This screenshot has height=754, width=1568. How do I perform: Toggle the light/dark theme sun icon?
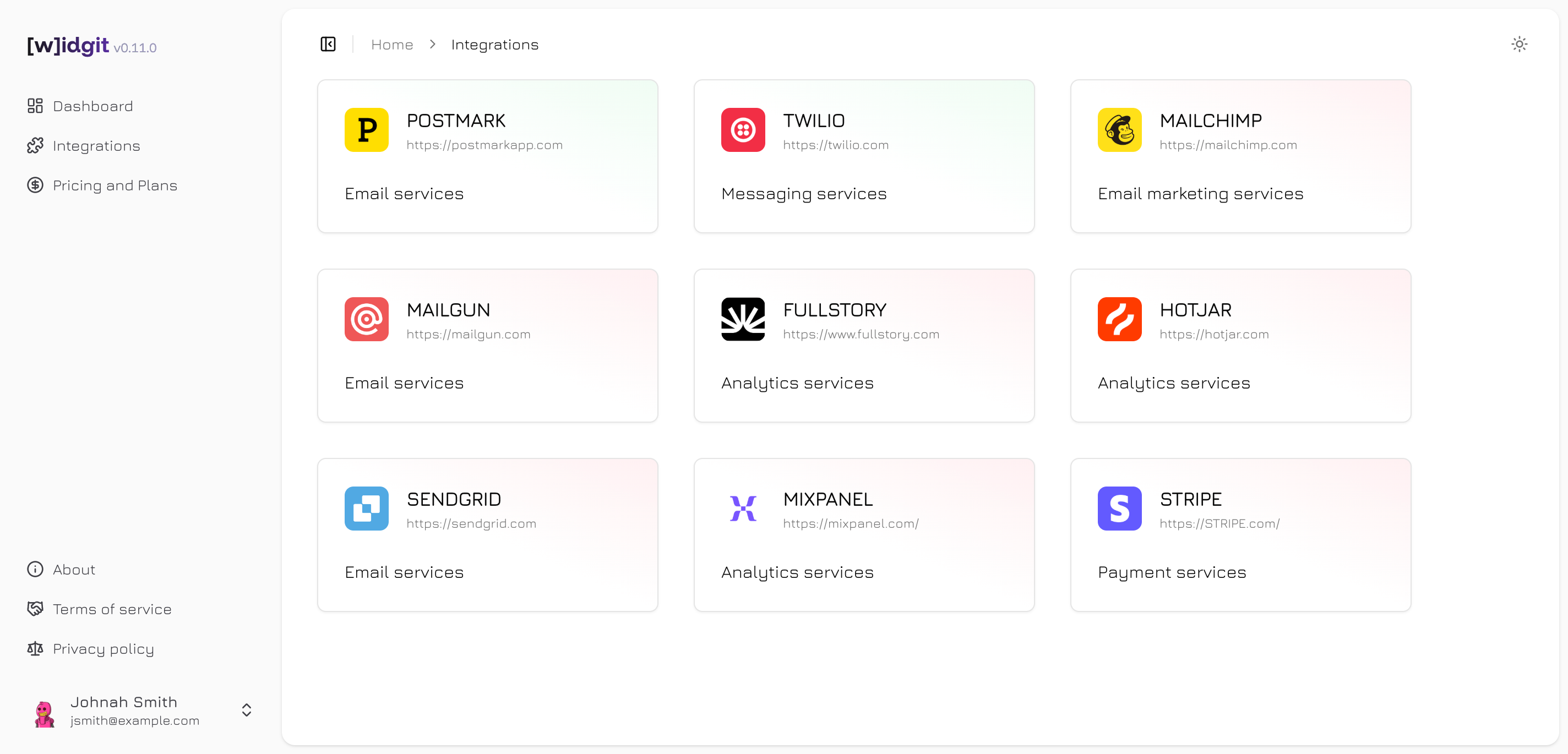[1520, 45]
